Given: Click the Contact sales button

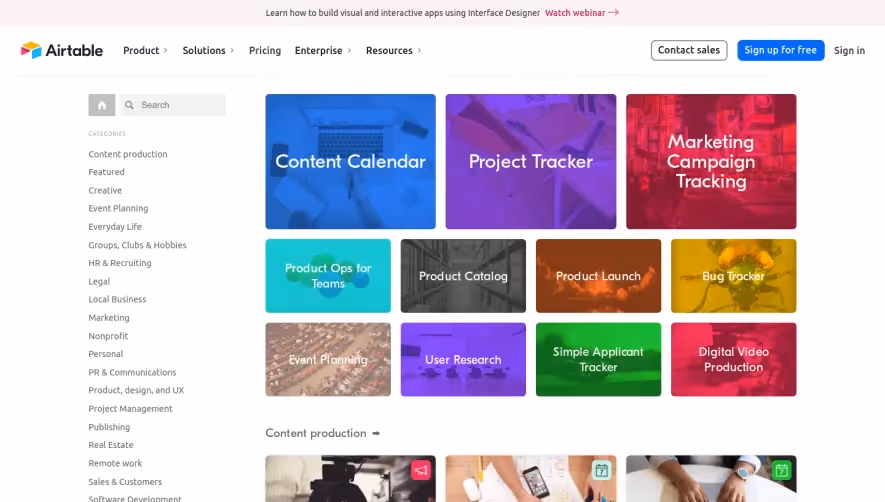Looking at the screenshot, I should pos(689,50).
